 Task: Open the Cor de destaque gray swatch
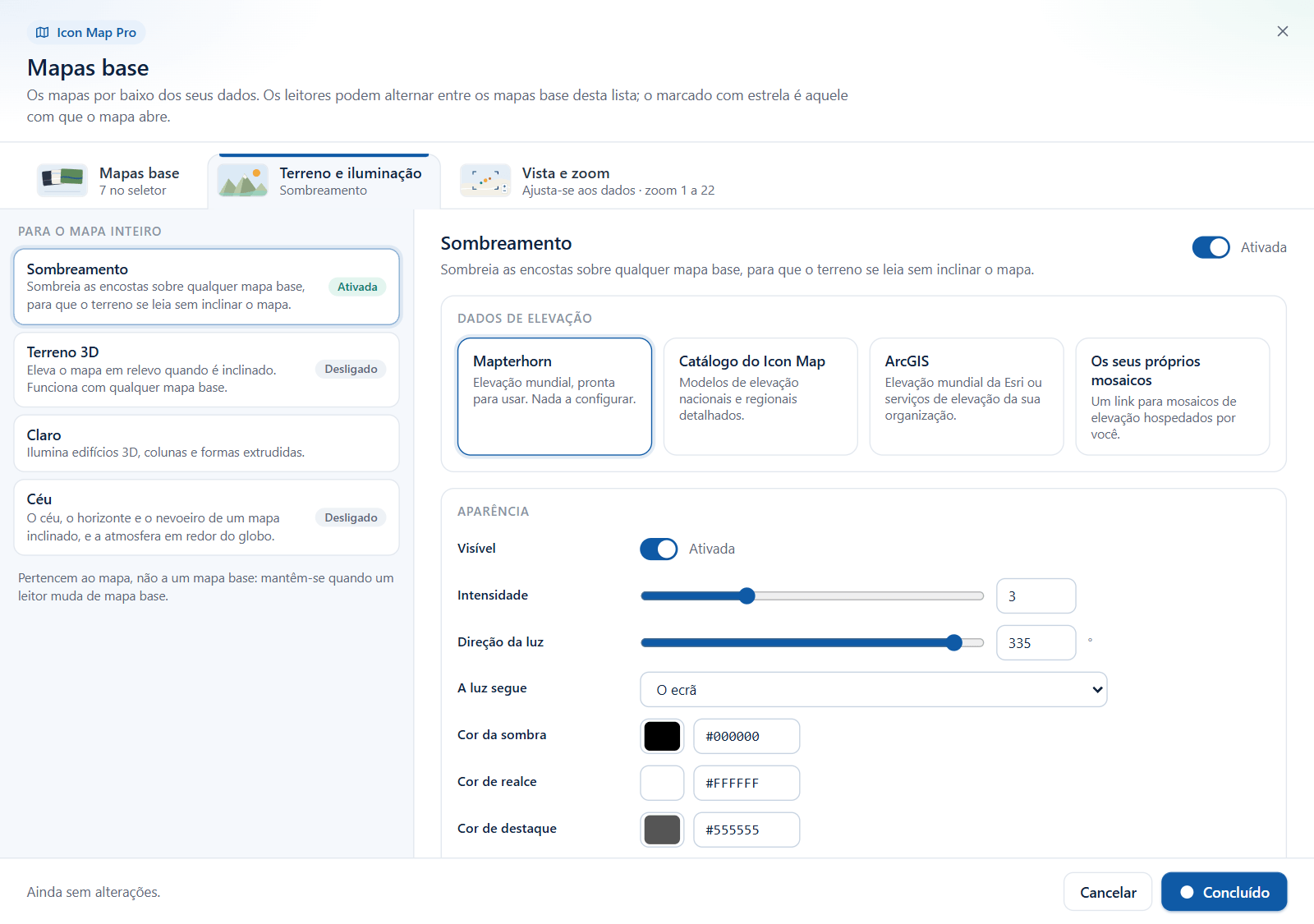662,830
